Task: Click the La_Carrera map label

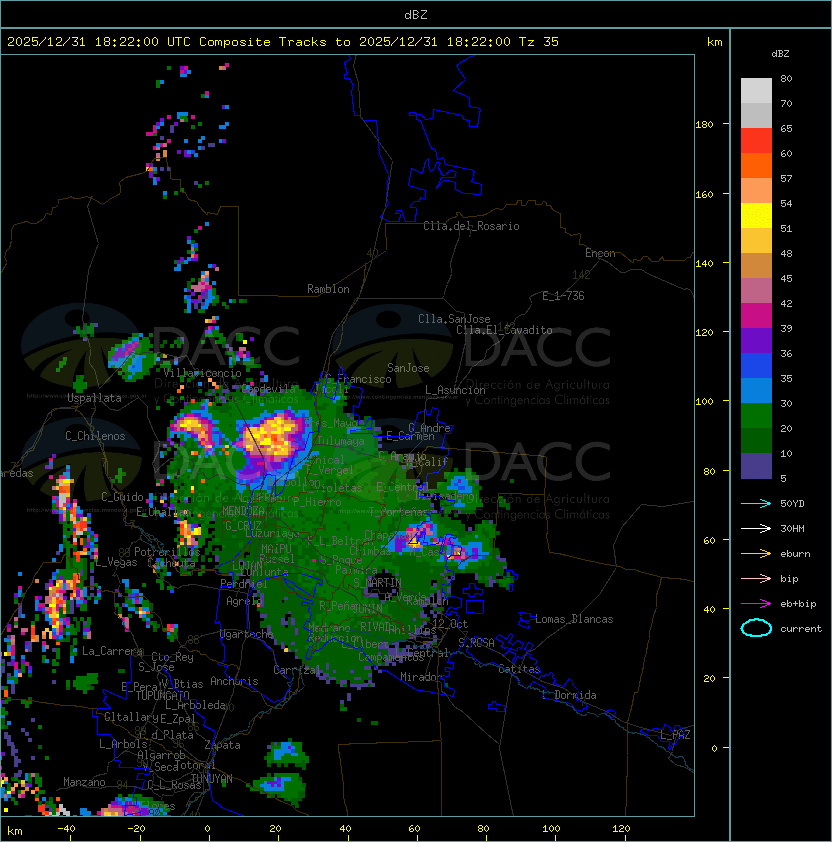Action: [x=112, y=651]
